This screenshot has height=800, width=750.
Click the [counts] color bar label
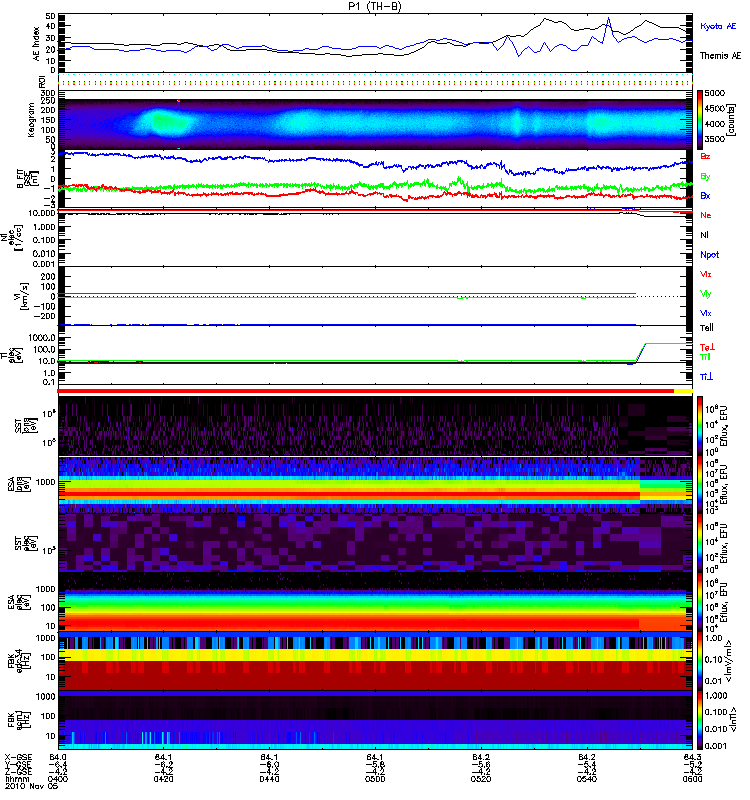[x=732, y=120]
